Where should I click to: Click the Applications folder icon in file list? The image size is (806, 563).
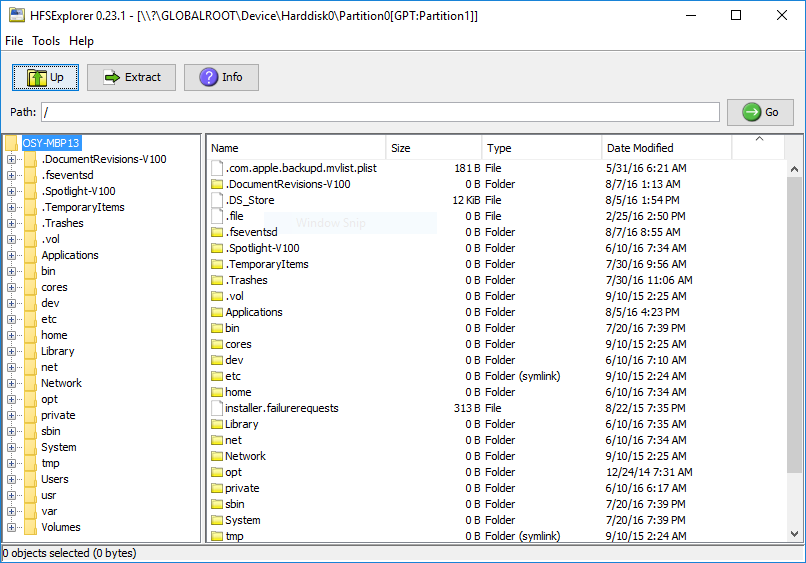(x=217, y=312)
